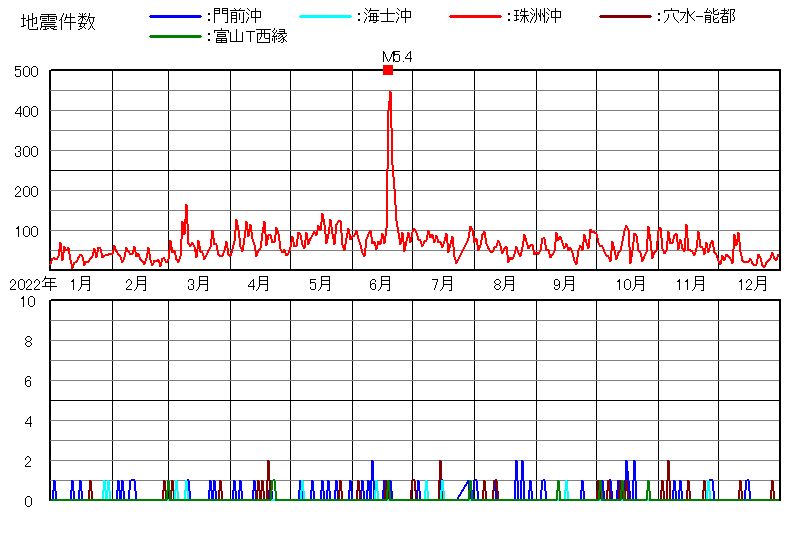Click the 2月 axis label
Screen dimensions: 800x540
[137, 284]
